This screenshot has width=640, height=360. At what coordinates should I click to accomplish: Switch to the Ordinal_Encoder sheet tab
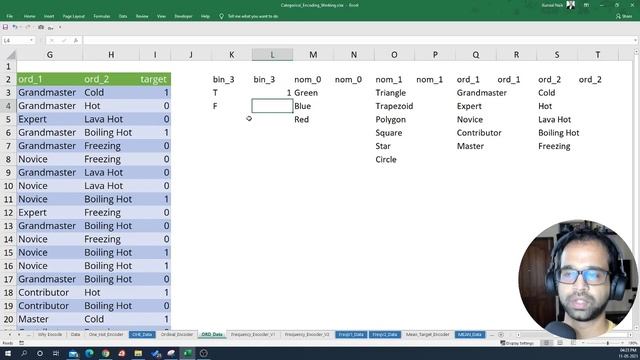coord(177,335)
